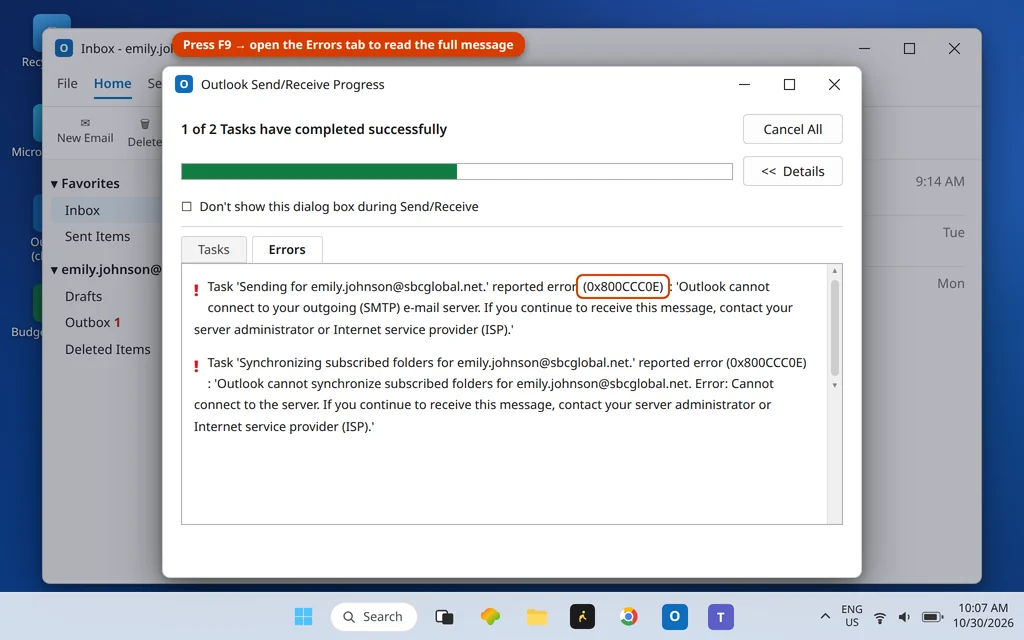Image resolution: width=1024 pixels, height=640 pixels.
Task: Maximize the Outlook Inbox window
Action: click(x=909, y=48)
